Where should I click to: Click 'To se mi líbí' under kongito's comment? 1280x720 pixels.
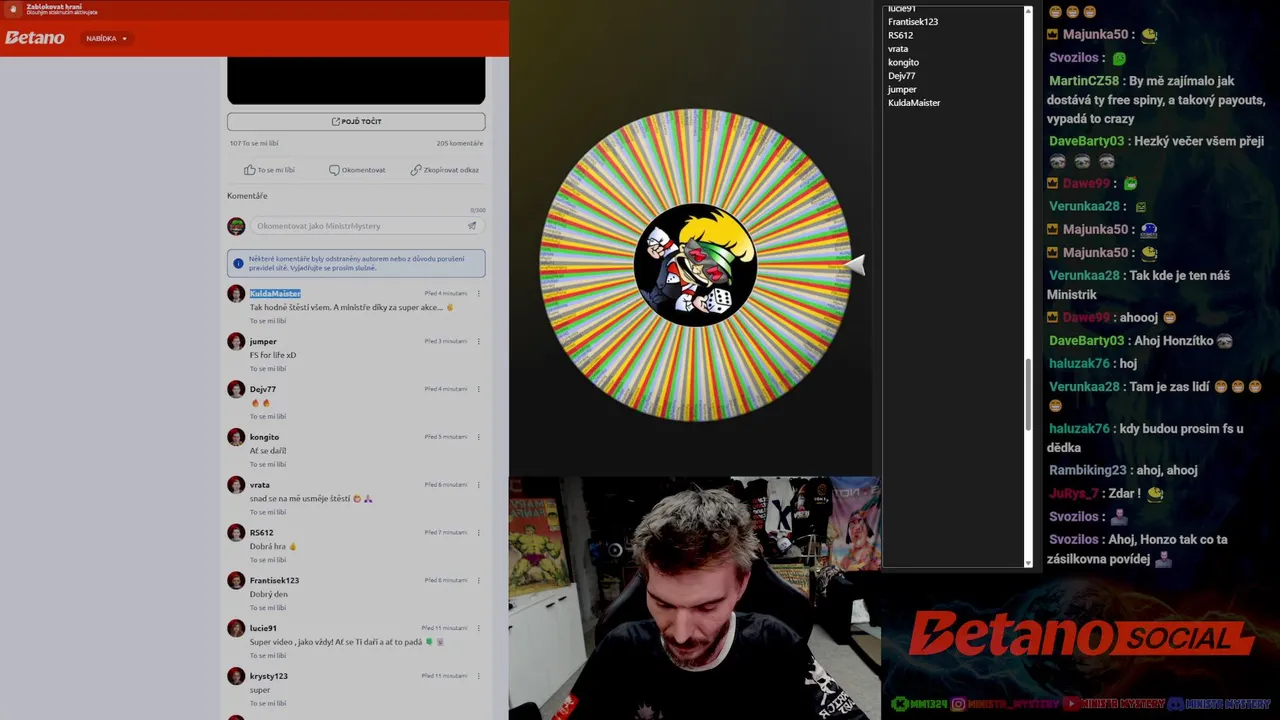268,464
